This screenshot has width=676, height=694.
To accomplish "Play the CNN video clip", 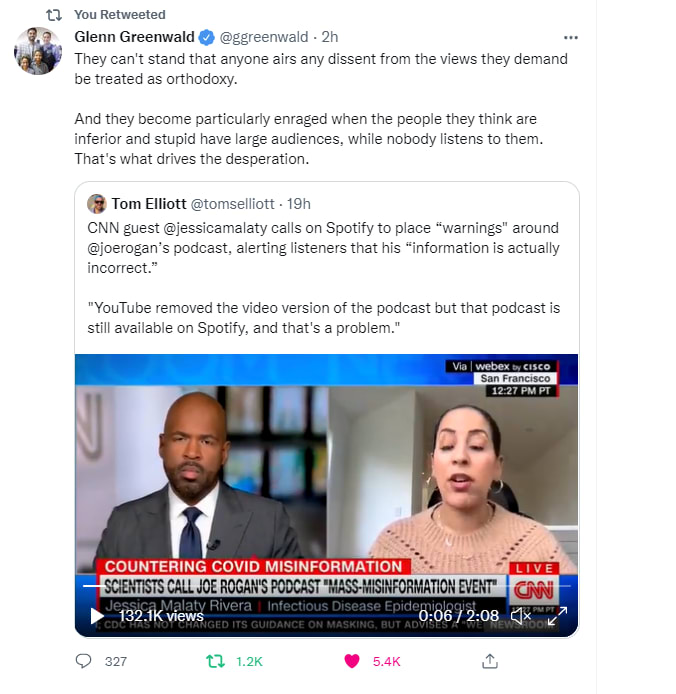I will pos(97,616).
